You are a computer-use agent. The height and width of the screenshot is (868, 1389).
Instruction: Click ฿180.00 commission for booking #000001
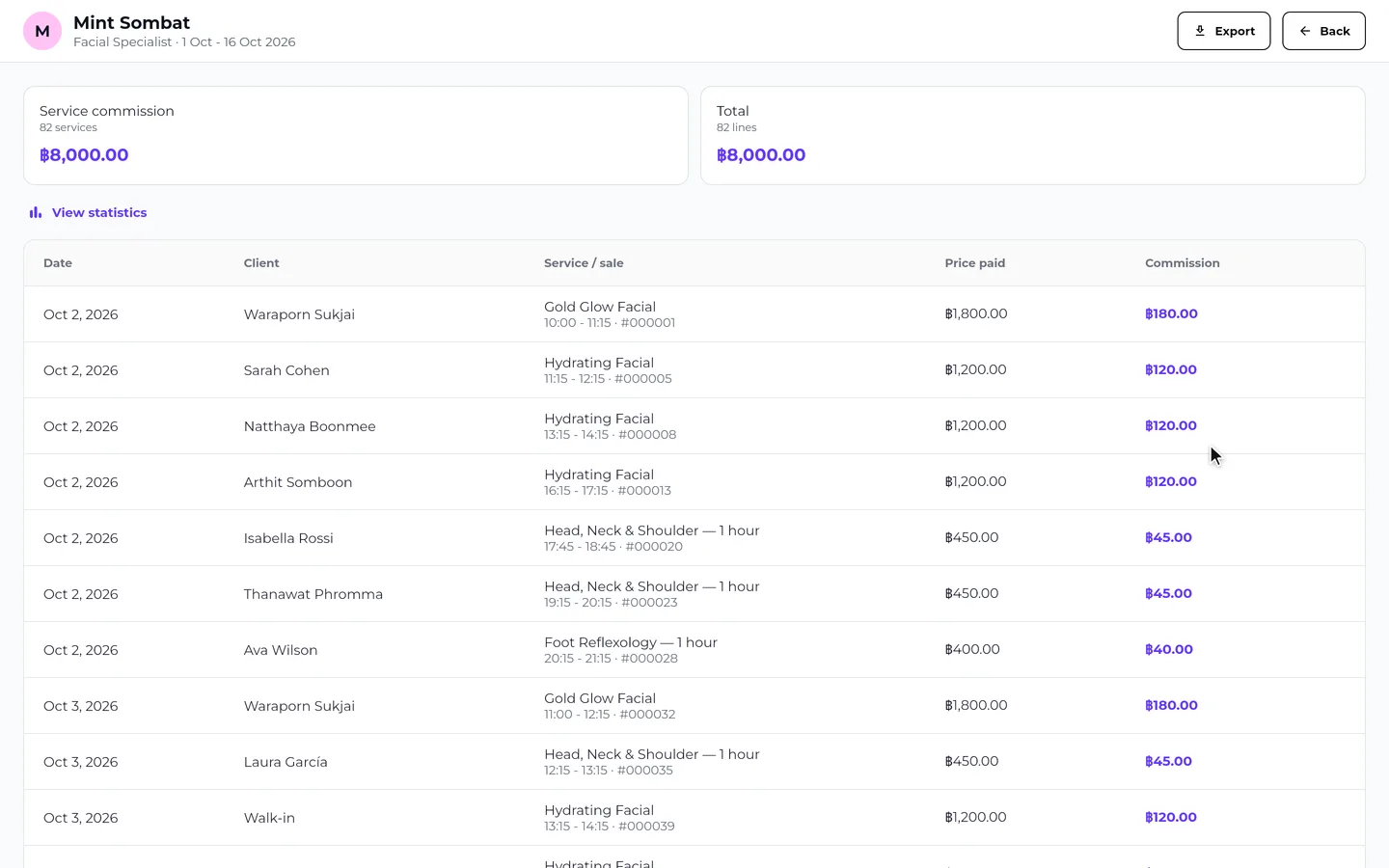tap(1171, 313)
